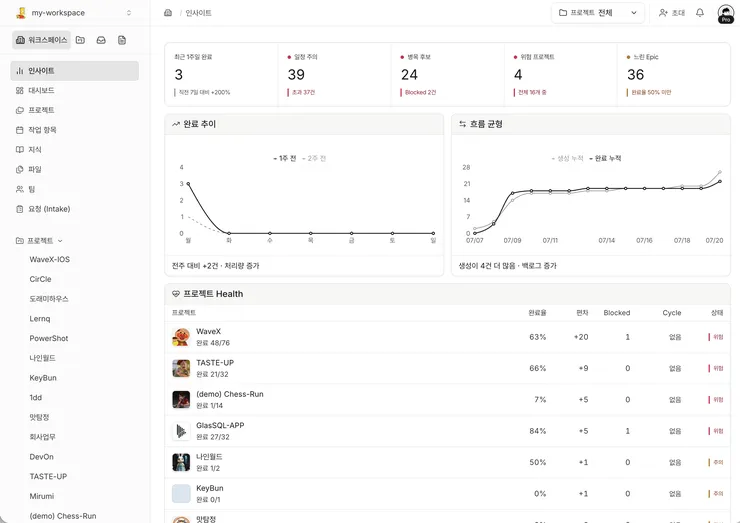Screen dimensions: 740x523
Task: Click the 작업 항목 calendar icon
Action: 19,130
